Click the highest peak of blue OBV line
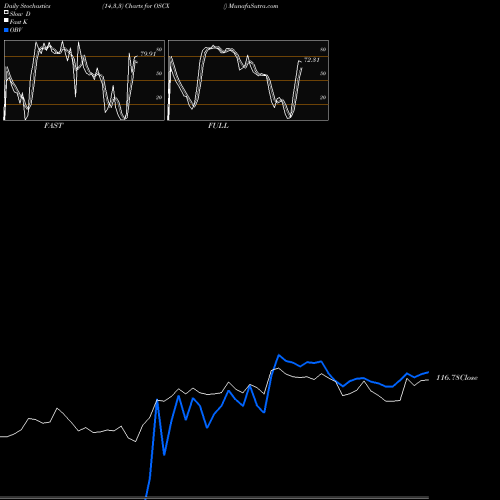Screen dimensions: 500x500 (279, 355)
